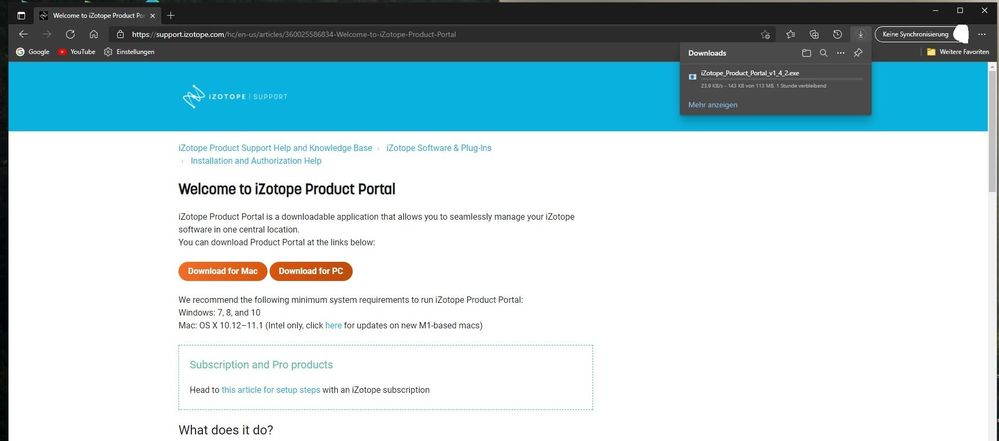Image resolution: width=999 pixels, height=441 pixels.
Task: Select the Welcome to iZotope Product Portal tab
Action: pyautogui.click(x=97, y=15)
